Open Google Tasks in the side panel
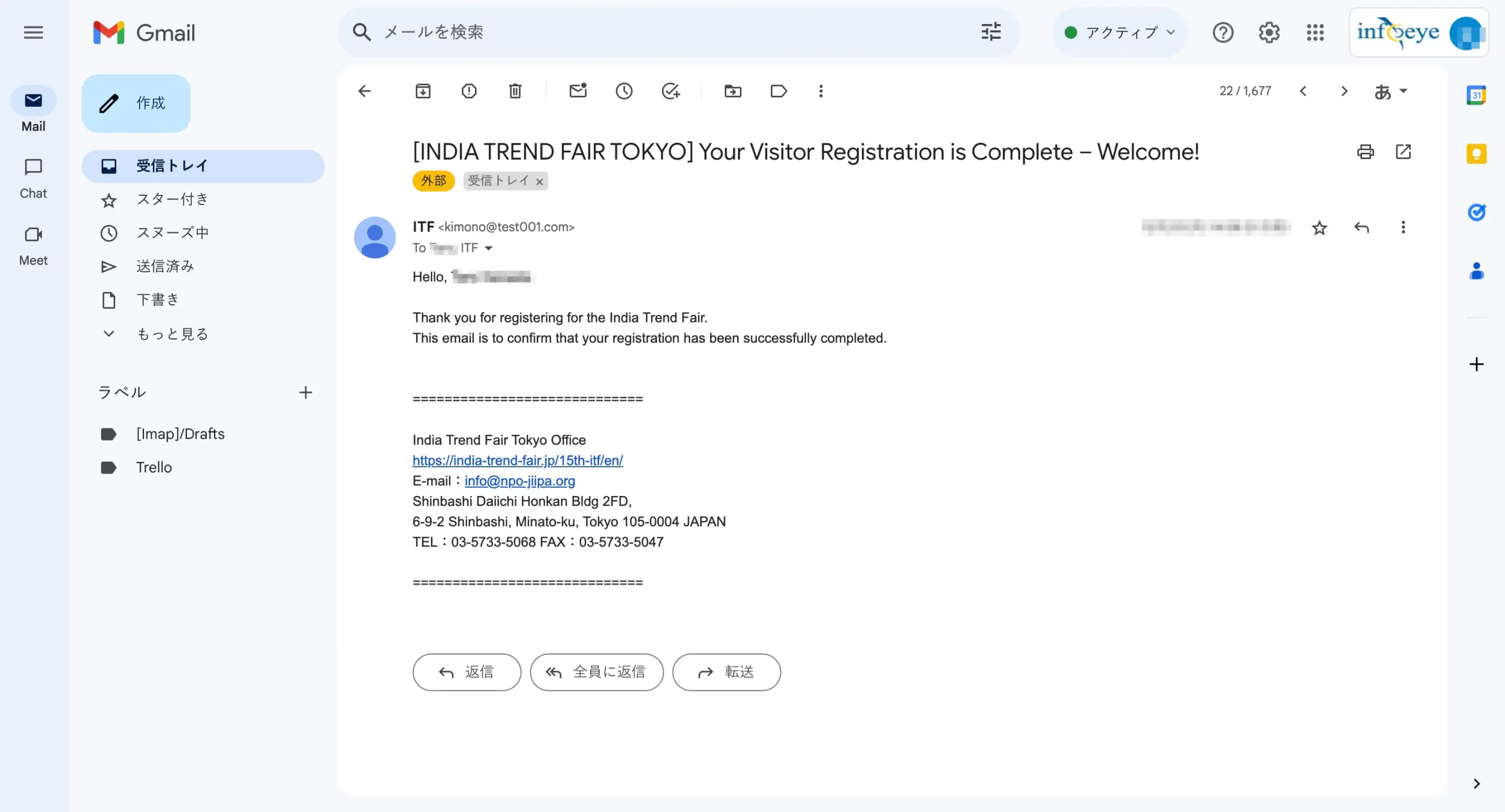The image size is (1505, 812). point(1476,212)
